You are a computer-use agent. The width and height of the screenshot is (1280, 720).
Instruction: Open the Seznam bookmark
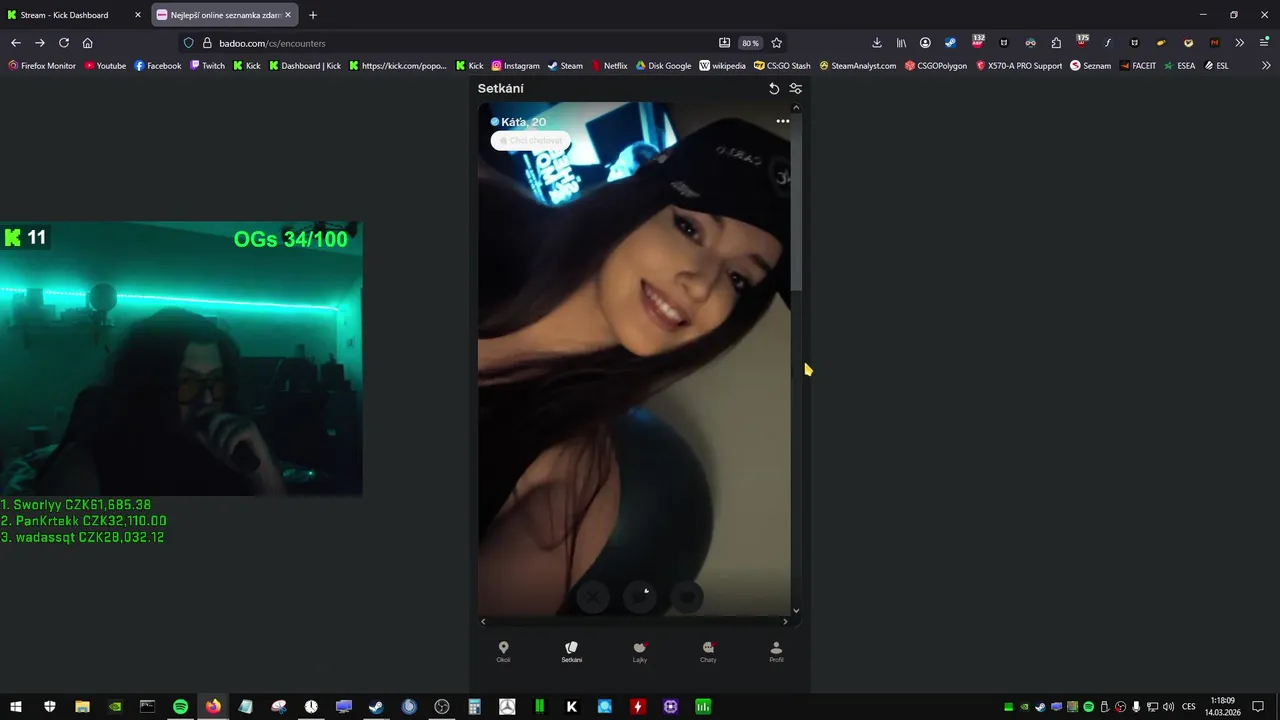tap(1091, 66)
